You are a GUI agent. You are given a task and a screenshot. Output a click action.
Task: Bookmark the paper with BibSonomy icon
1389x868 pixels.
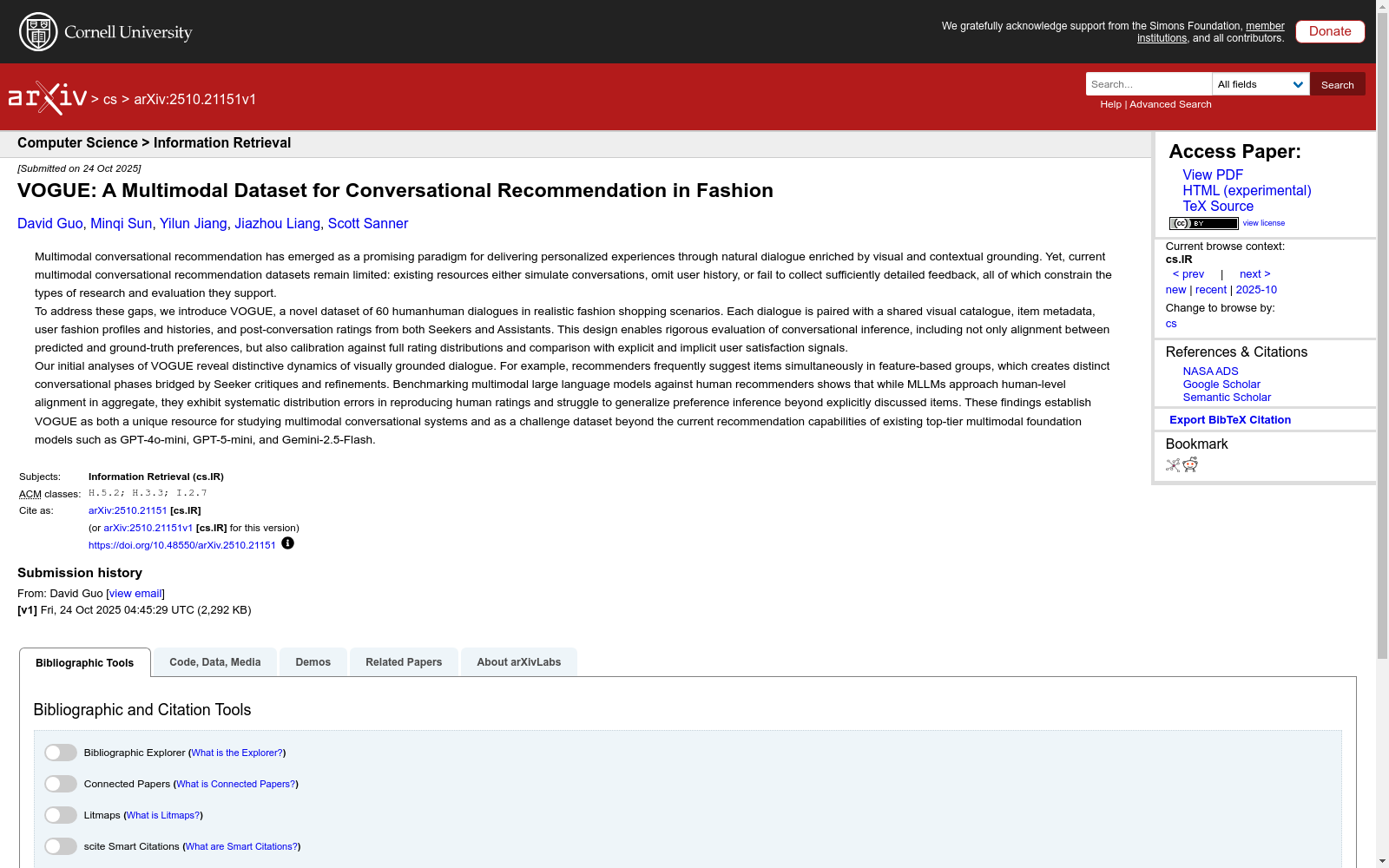1173,465
